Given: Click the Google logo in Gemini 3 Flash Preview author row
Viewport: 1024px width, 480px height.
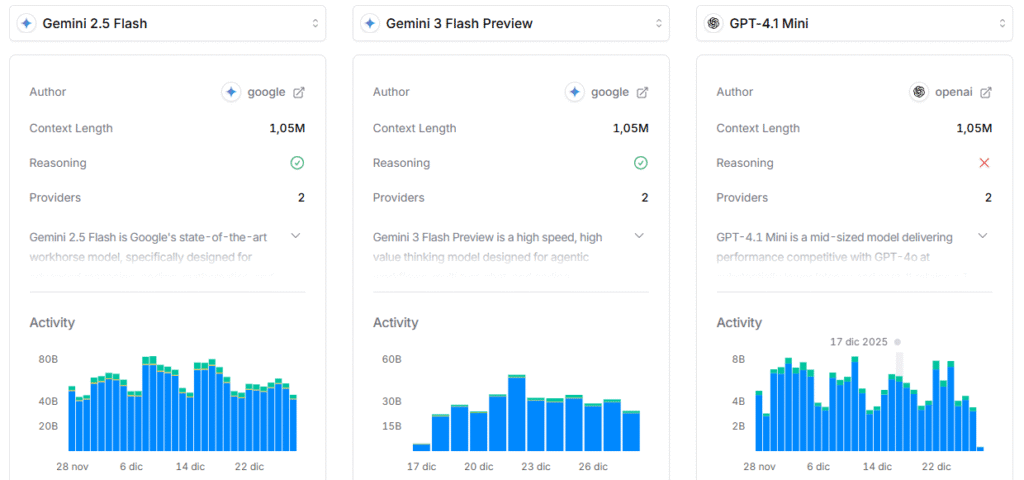Looking at the screenshot, I should point(575,92).
